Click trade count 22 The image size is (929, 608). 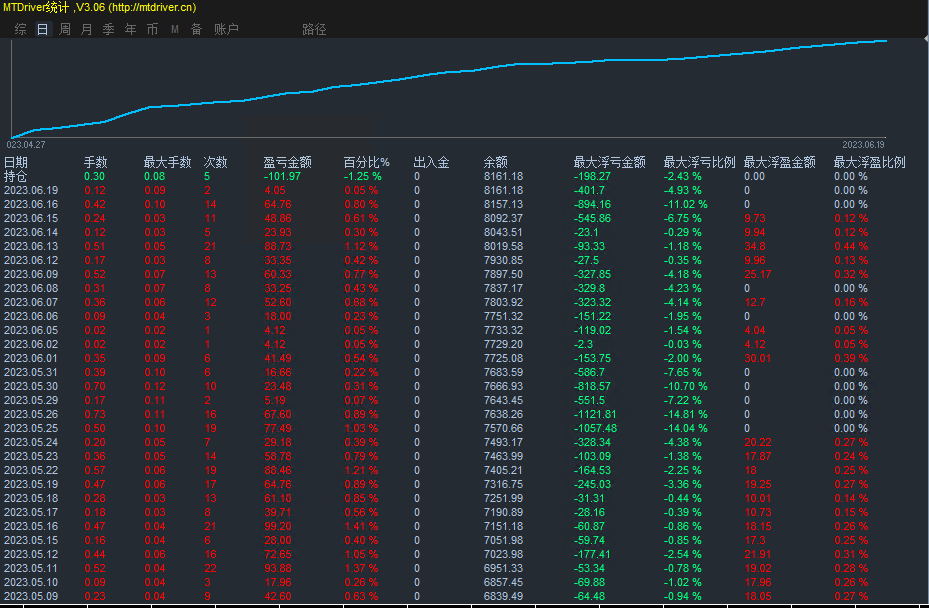pyautogui.click(x=210, y=568)
